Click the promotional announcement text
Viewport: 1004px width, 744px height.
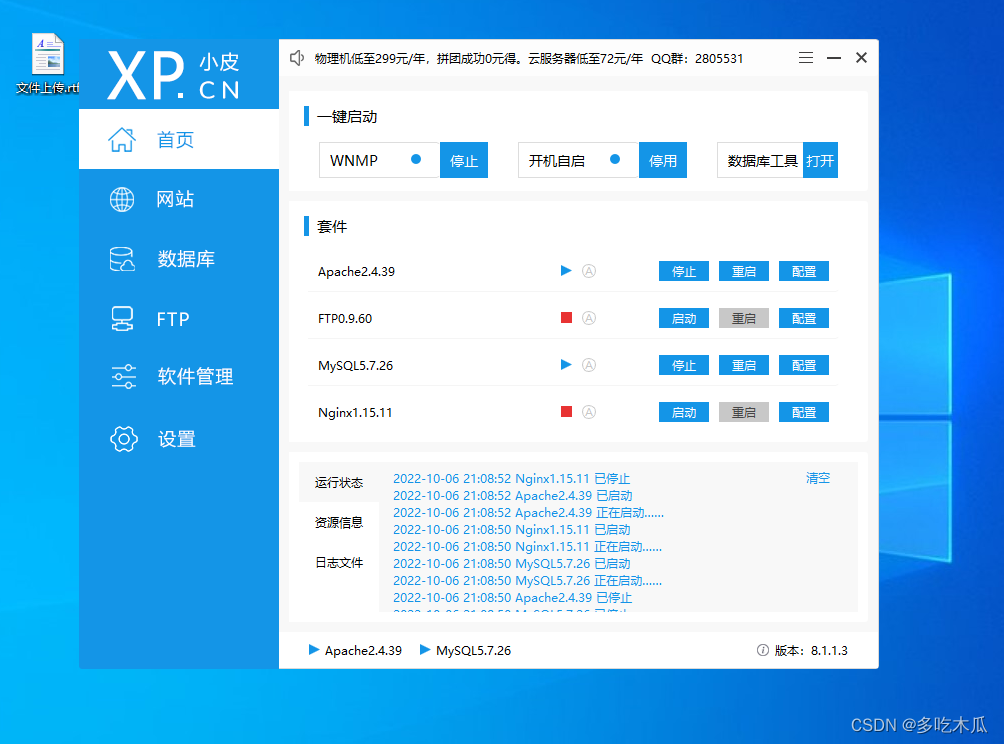(529, 59)
